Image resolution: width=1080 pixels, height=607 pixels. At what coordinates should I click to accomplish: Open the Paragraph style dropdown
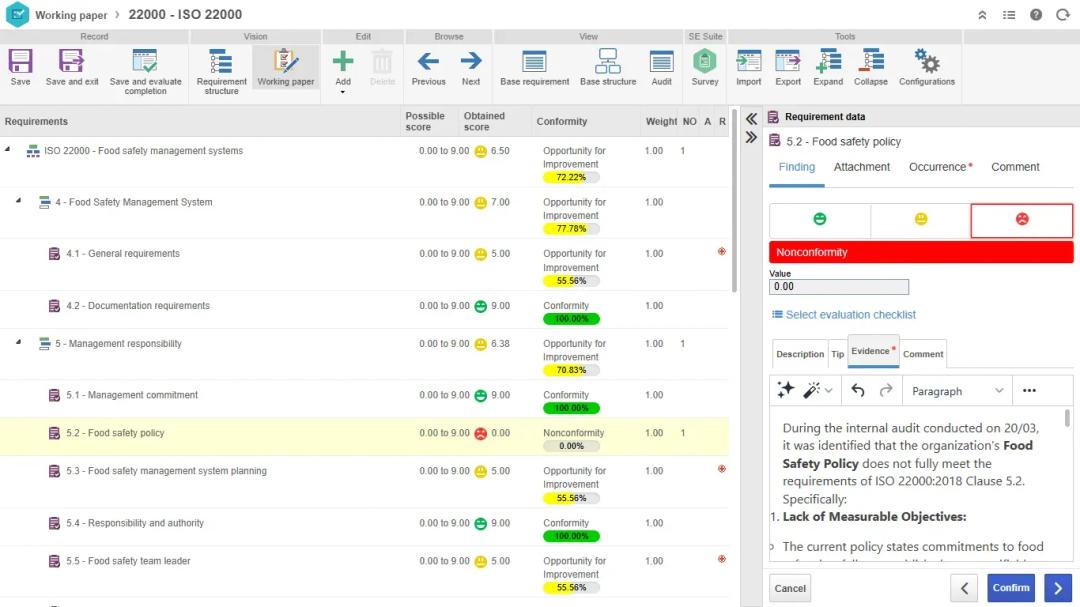[956, 391]
